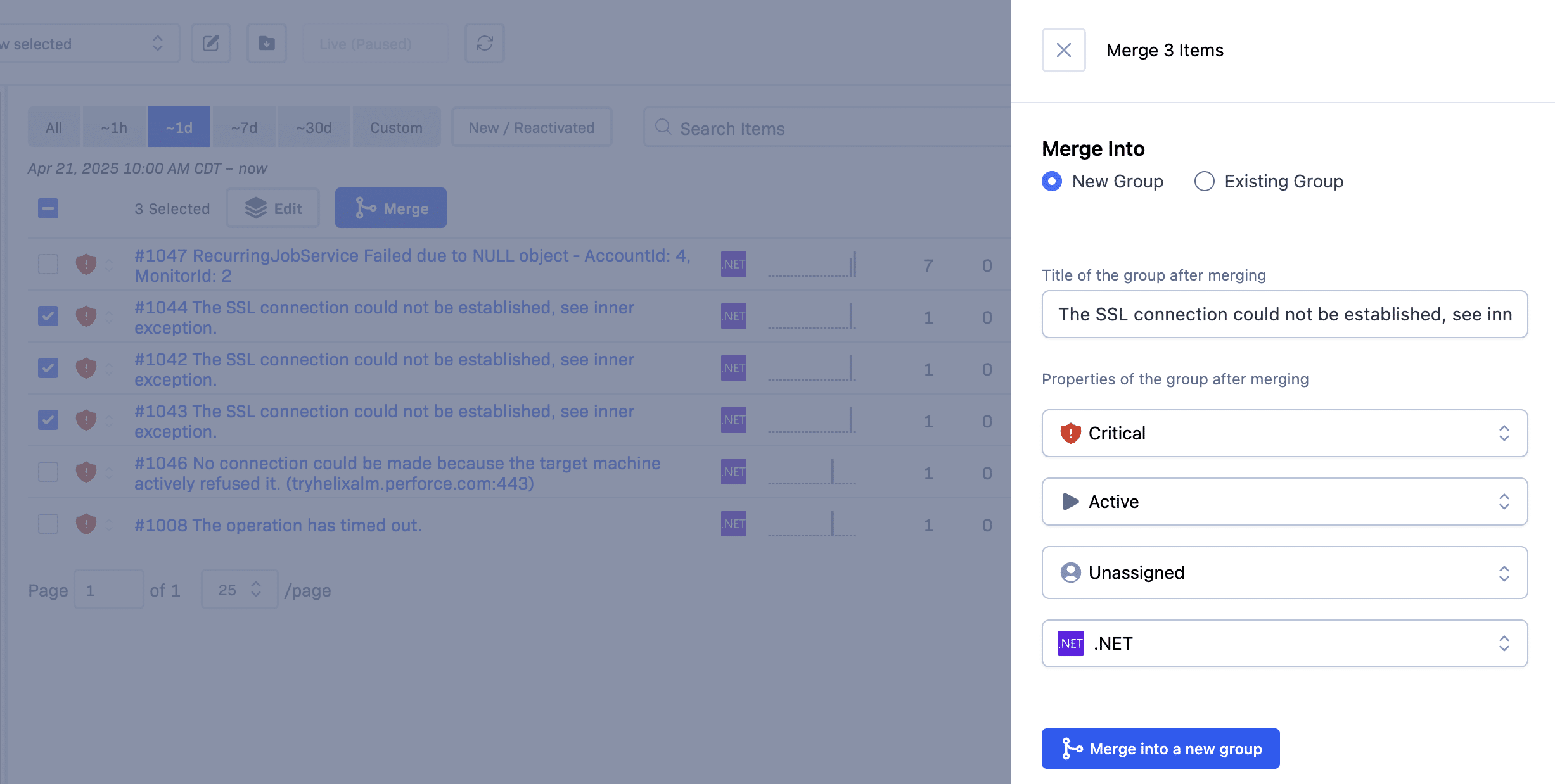Click the Merge into a new group button
Screen dimensions: 1555x784
(1160, 749)
